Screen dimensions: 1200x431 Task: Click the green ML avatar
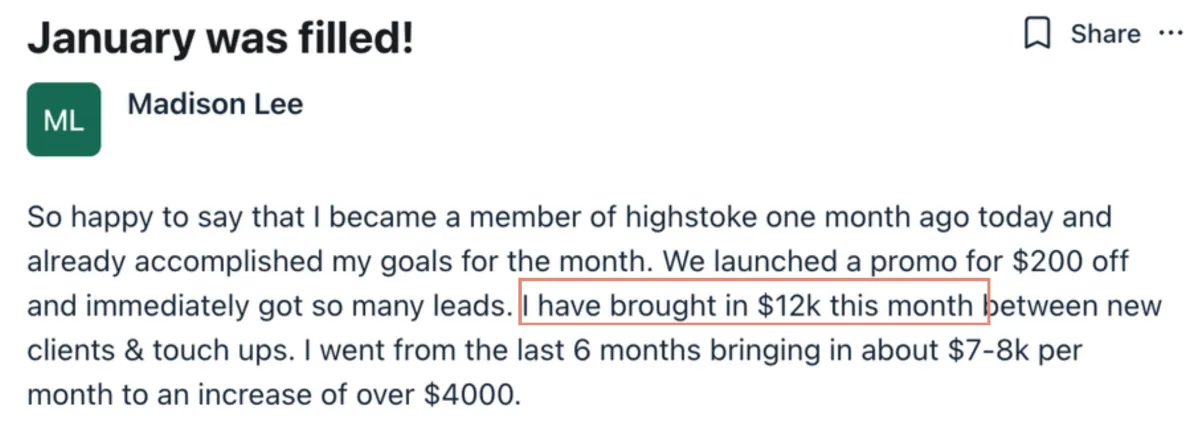coord(64,119)
